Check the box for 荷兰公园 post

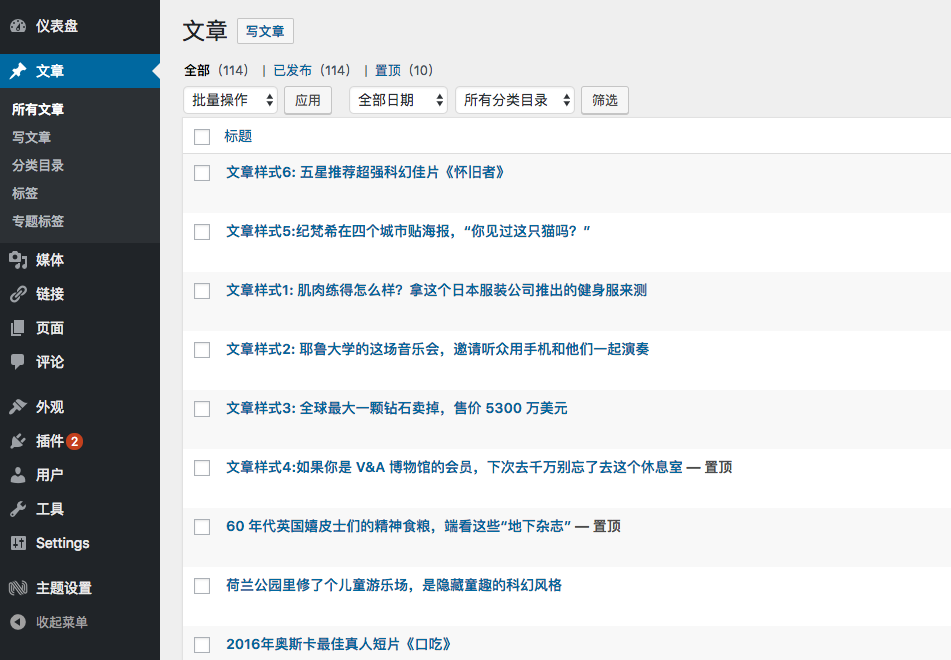[x=202, y=586]
